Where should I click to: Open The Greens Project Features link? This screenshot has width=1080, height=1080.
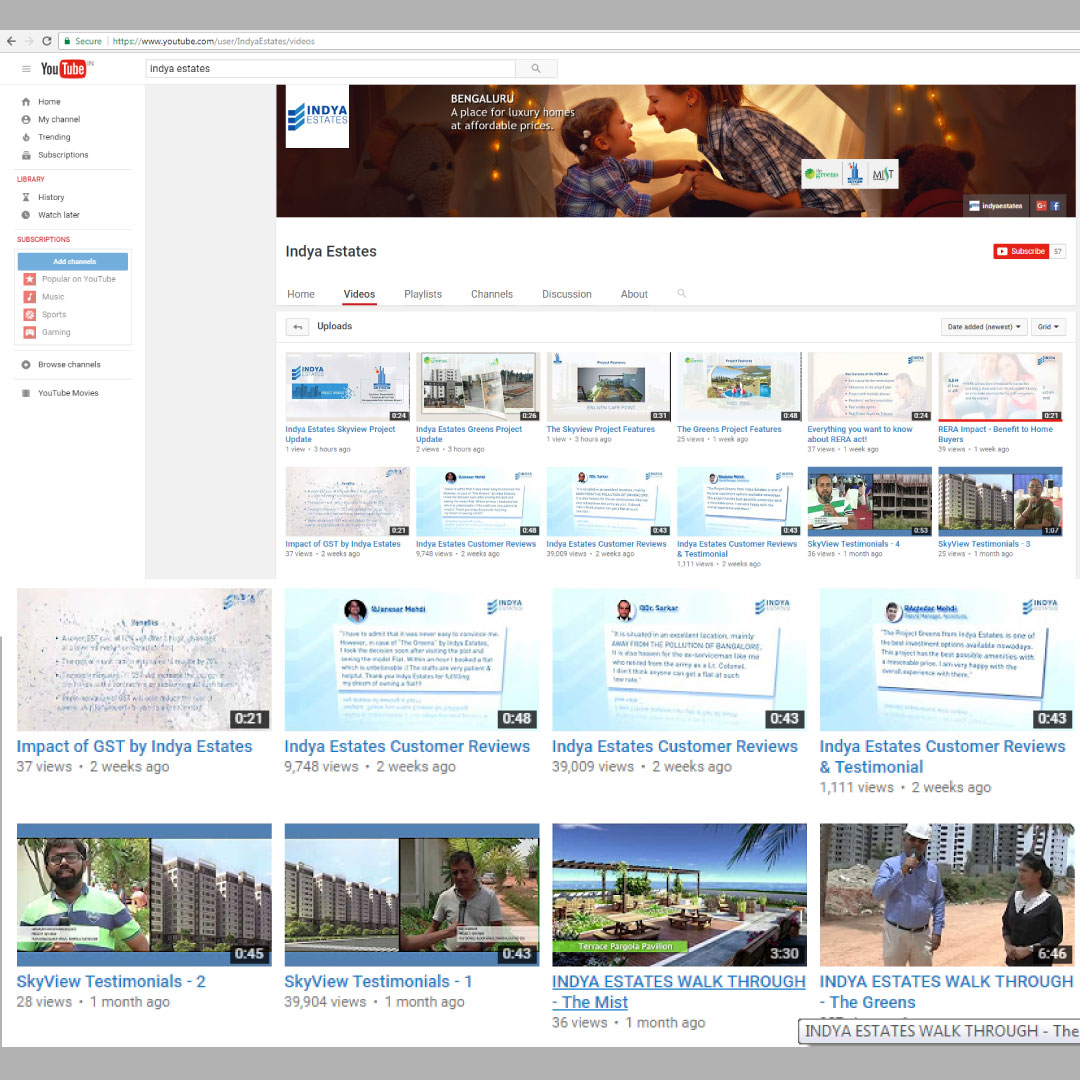click(x=729, y=429)
